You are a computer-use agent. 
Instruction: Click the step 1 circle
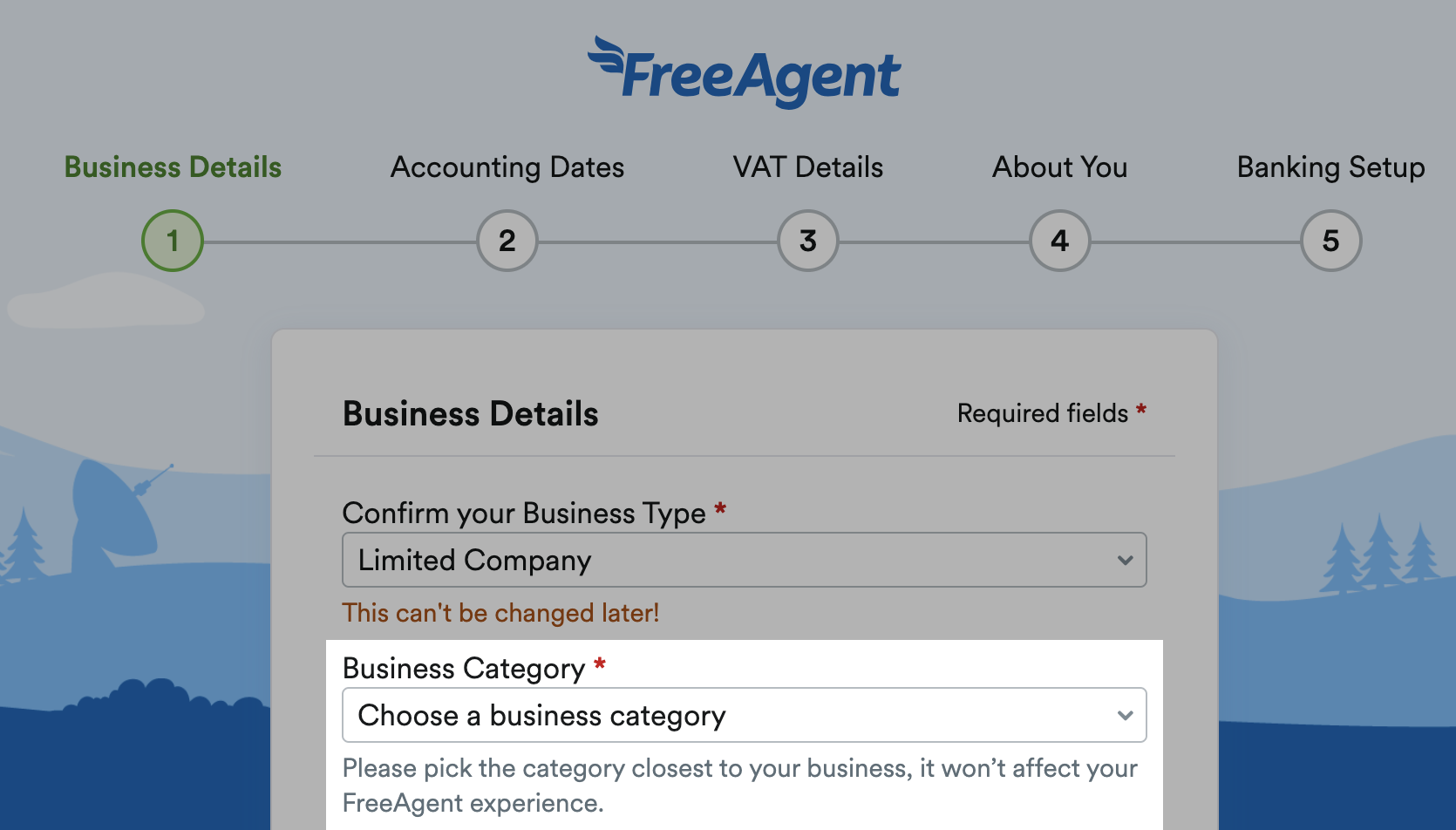(x=172, y=241)
